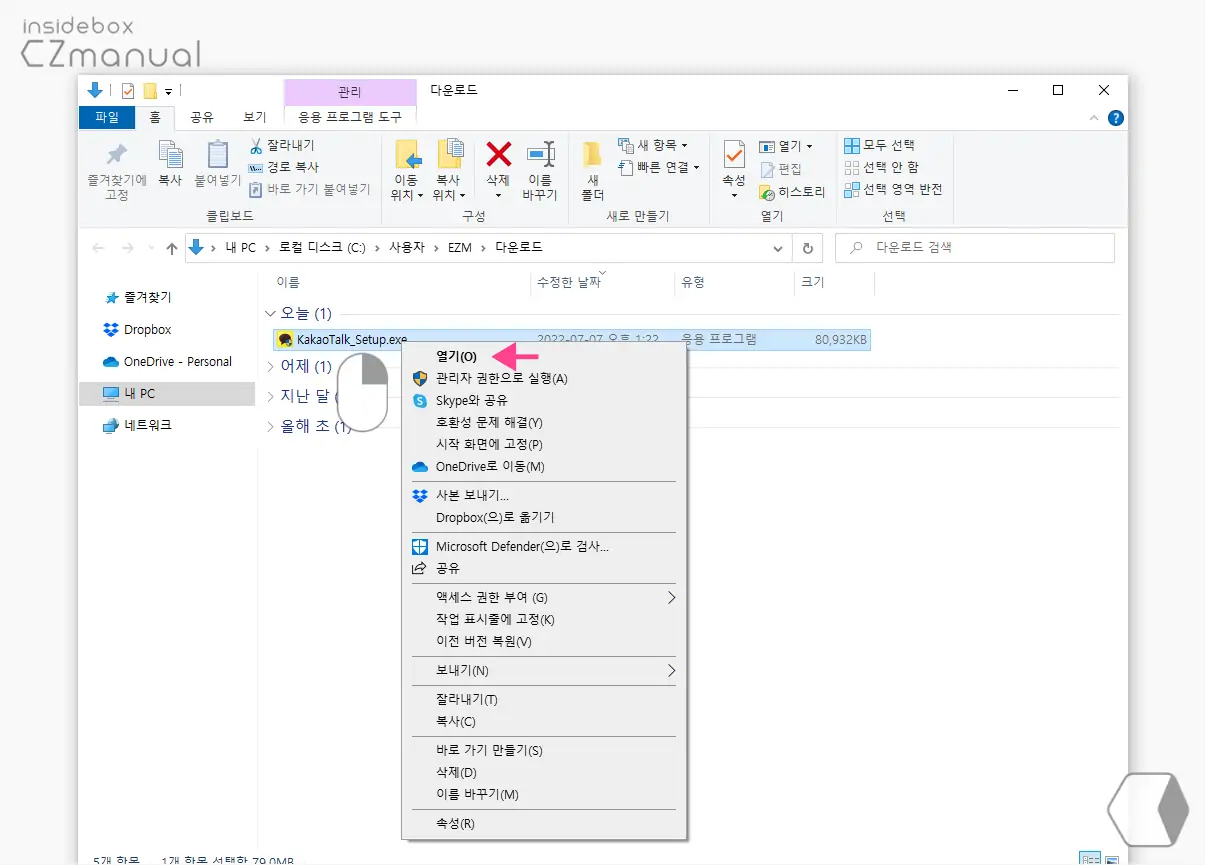Click the Copy (복사) ribbon icon
The width and height of the screenshot is (1205, 865).
[170, 155]
